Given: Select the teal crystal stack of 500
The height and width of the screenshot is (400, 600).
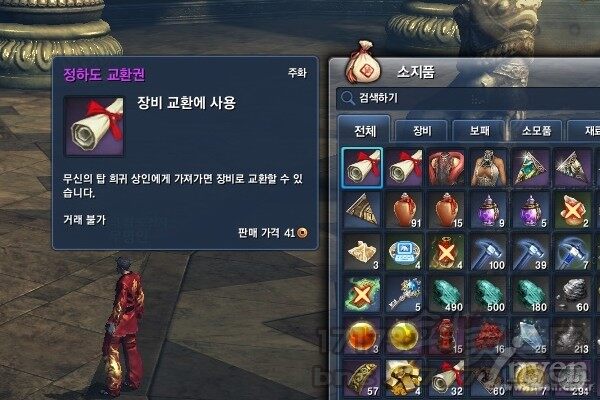Looking at the screenshot, I should pyautogui.click(x=489, y=294).
